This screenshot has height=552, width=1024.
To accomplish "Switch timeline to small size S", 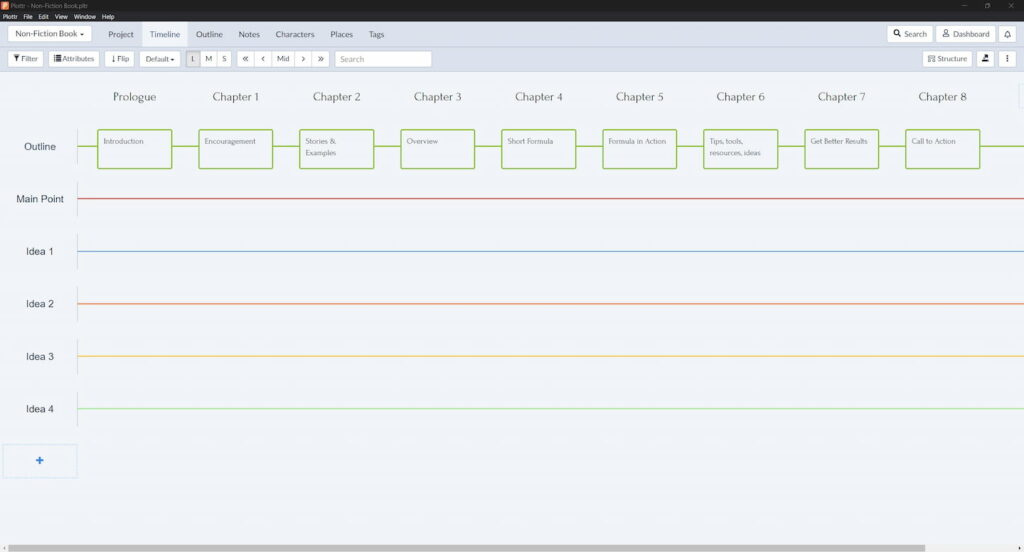I will pos(223,59).
